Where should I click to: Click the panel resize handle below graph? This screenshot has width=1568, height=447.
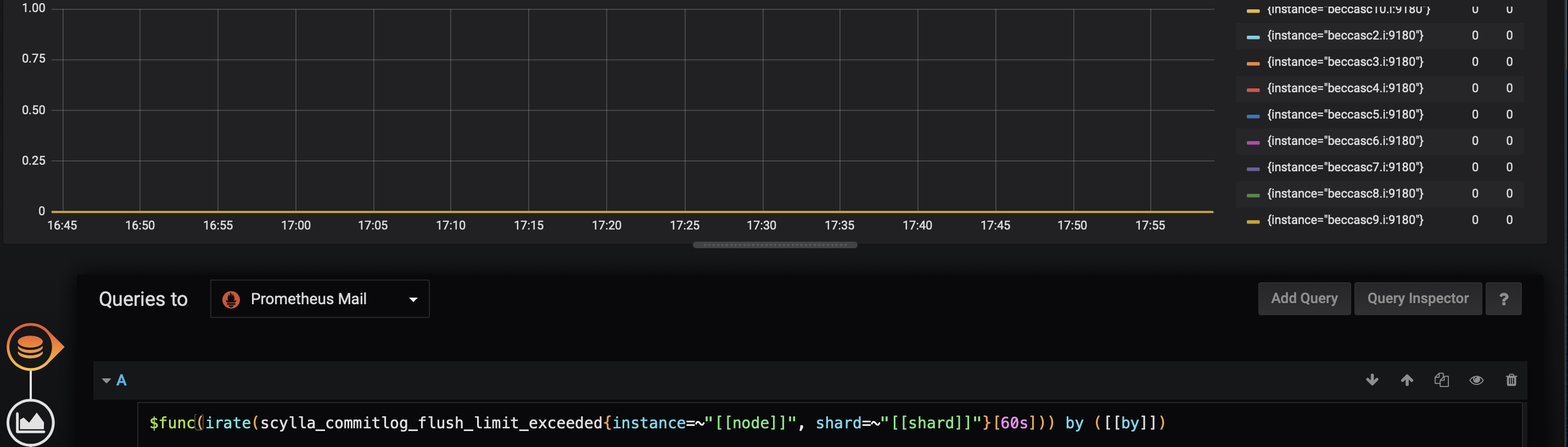(x=775, y=245)
